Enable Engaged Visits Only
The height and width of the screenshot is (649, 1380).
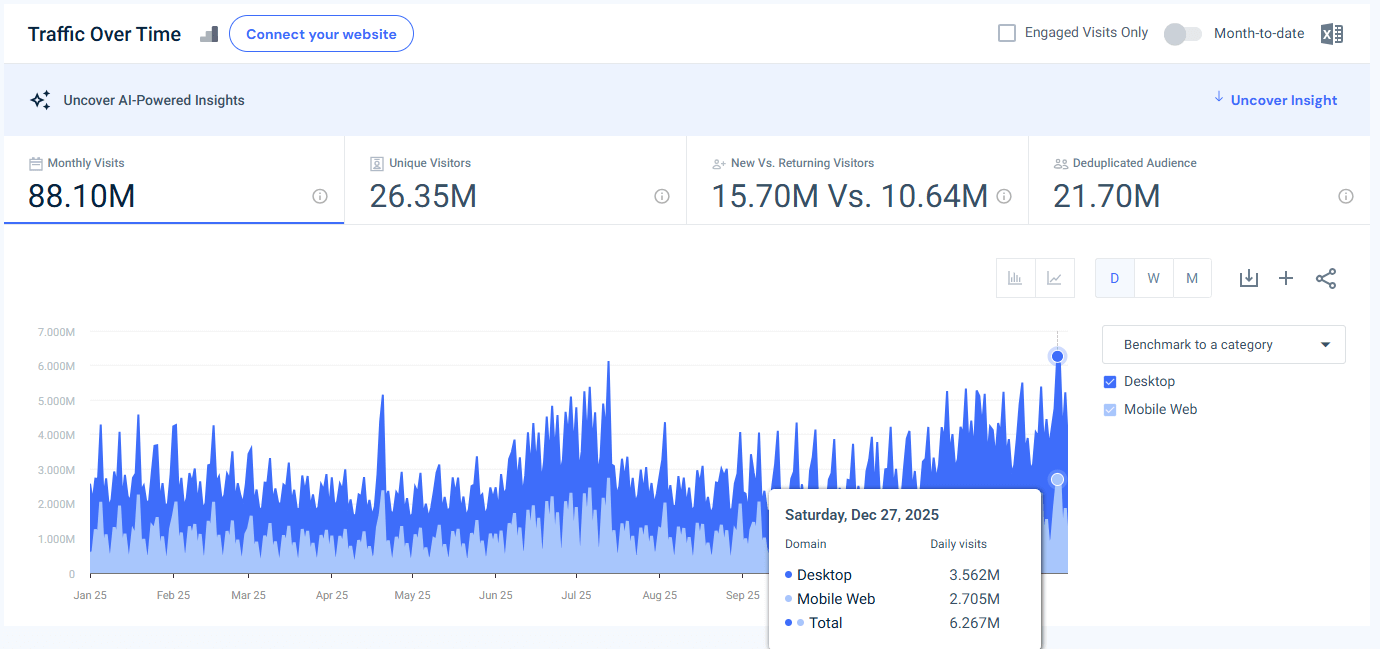(1006, 32)
